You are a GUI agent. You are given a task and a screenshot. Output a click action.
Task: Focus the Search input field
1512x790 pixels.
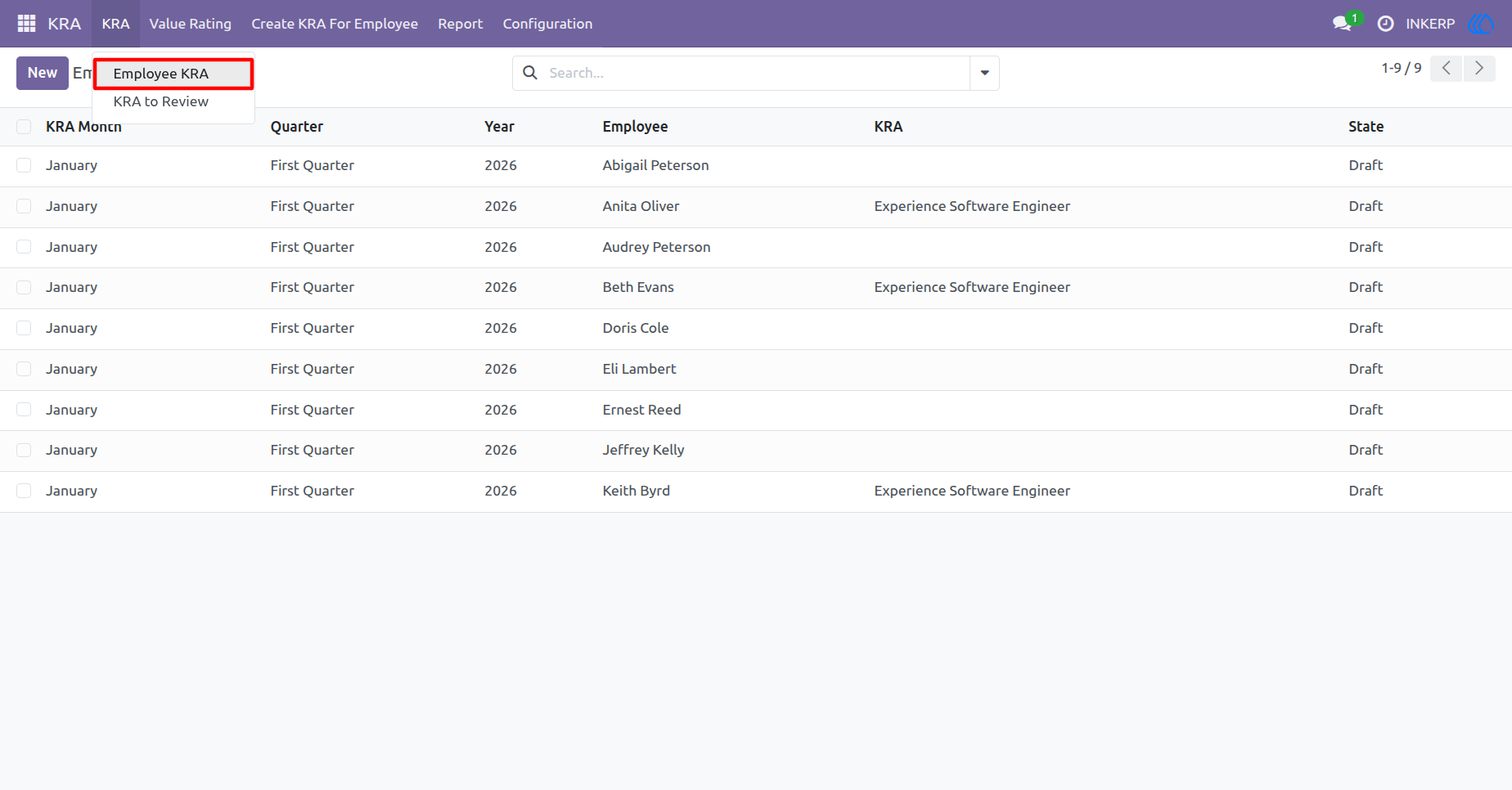tap(757, 73)
